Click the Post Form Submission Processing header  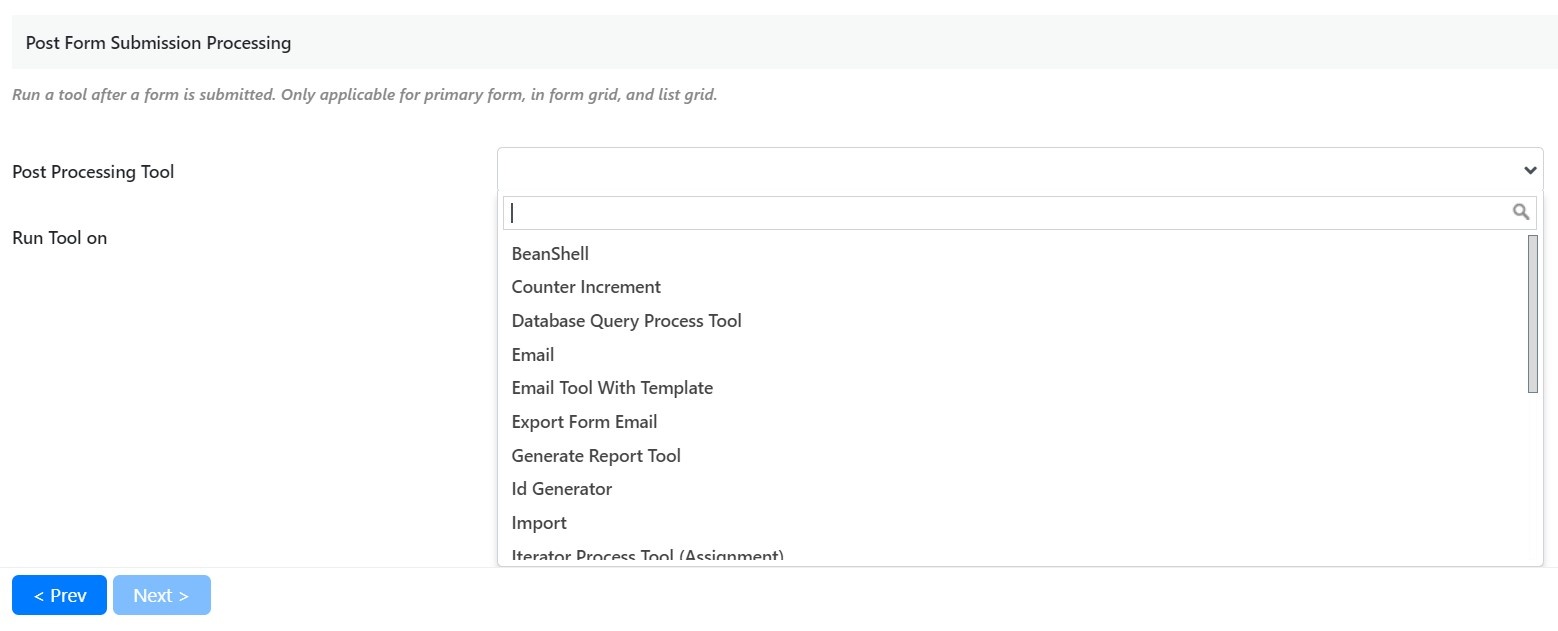coord(158,43)
